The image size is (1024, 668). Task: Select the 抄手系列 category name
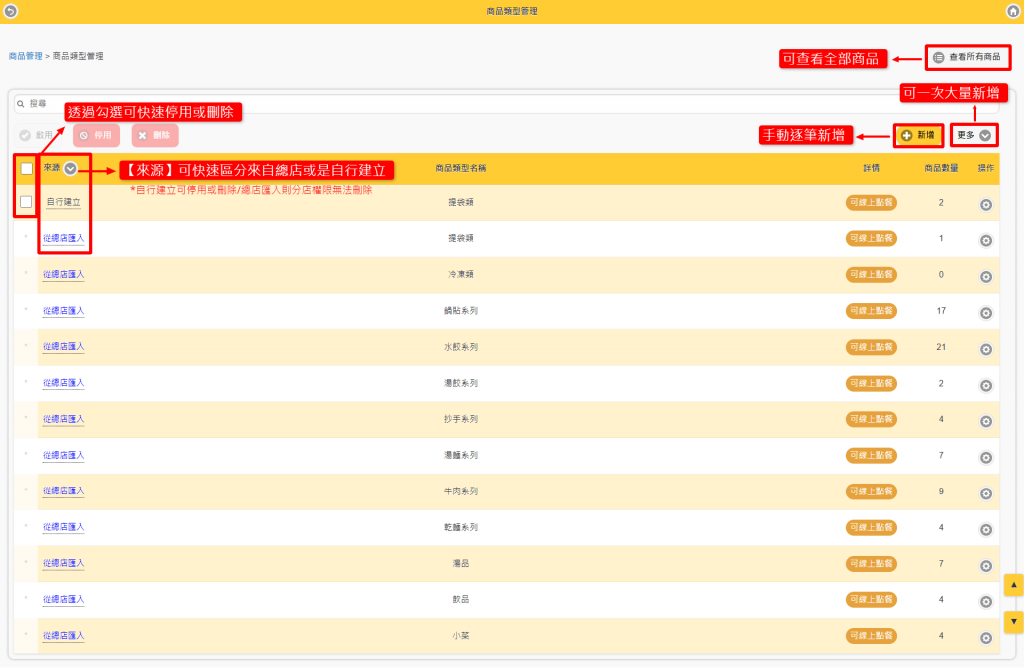click(460, 419)
